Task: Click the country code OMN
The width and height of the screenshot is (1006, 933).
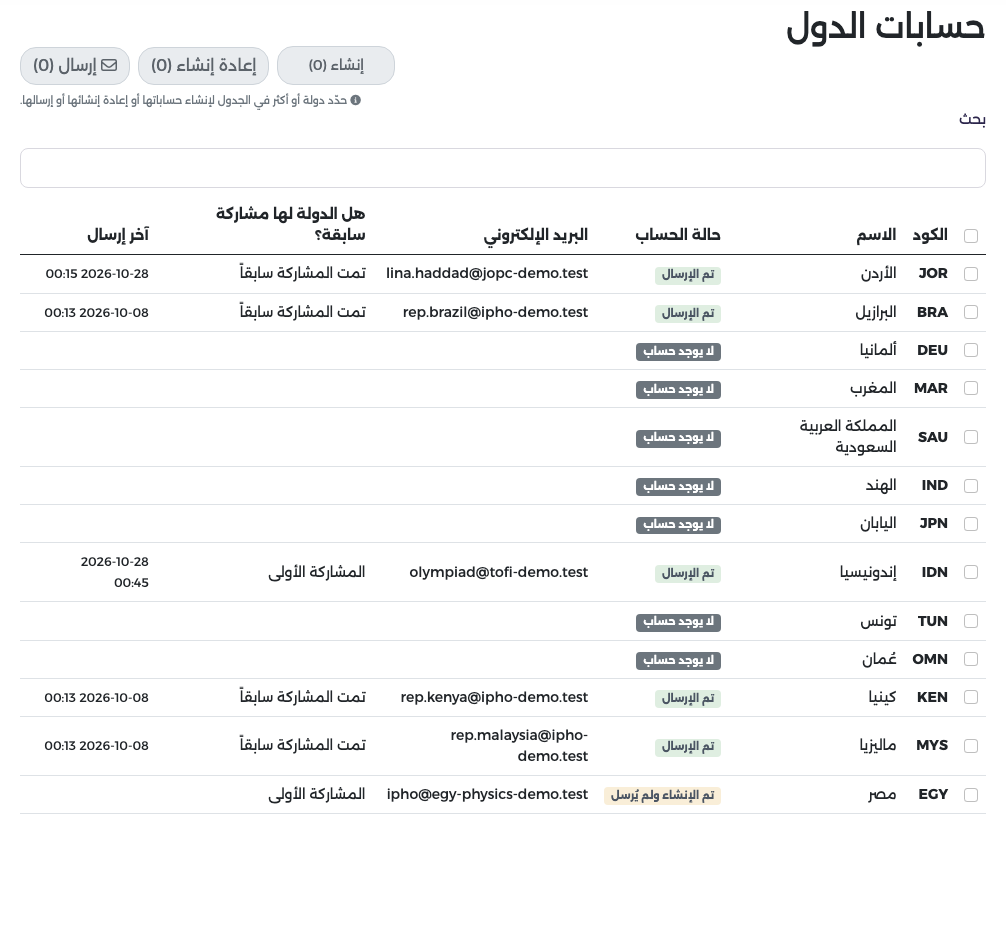Action: coord(930,659)
